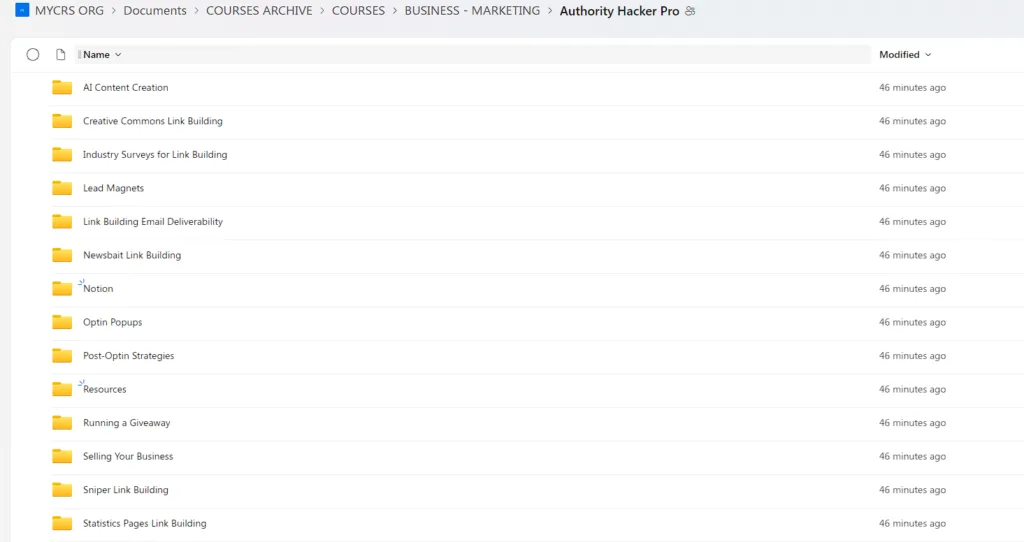Click the Sniper Link Building folder icon
The width and height of the screenshot is (1024, 542).
[62, 490]
